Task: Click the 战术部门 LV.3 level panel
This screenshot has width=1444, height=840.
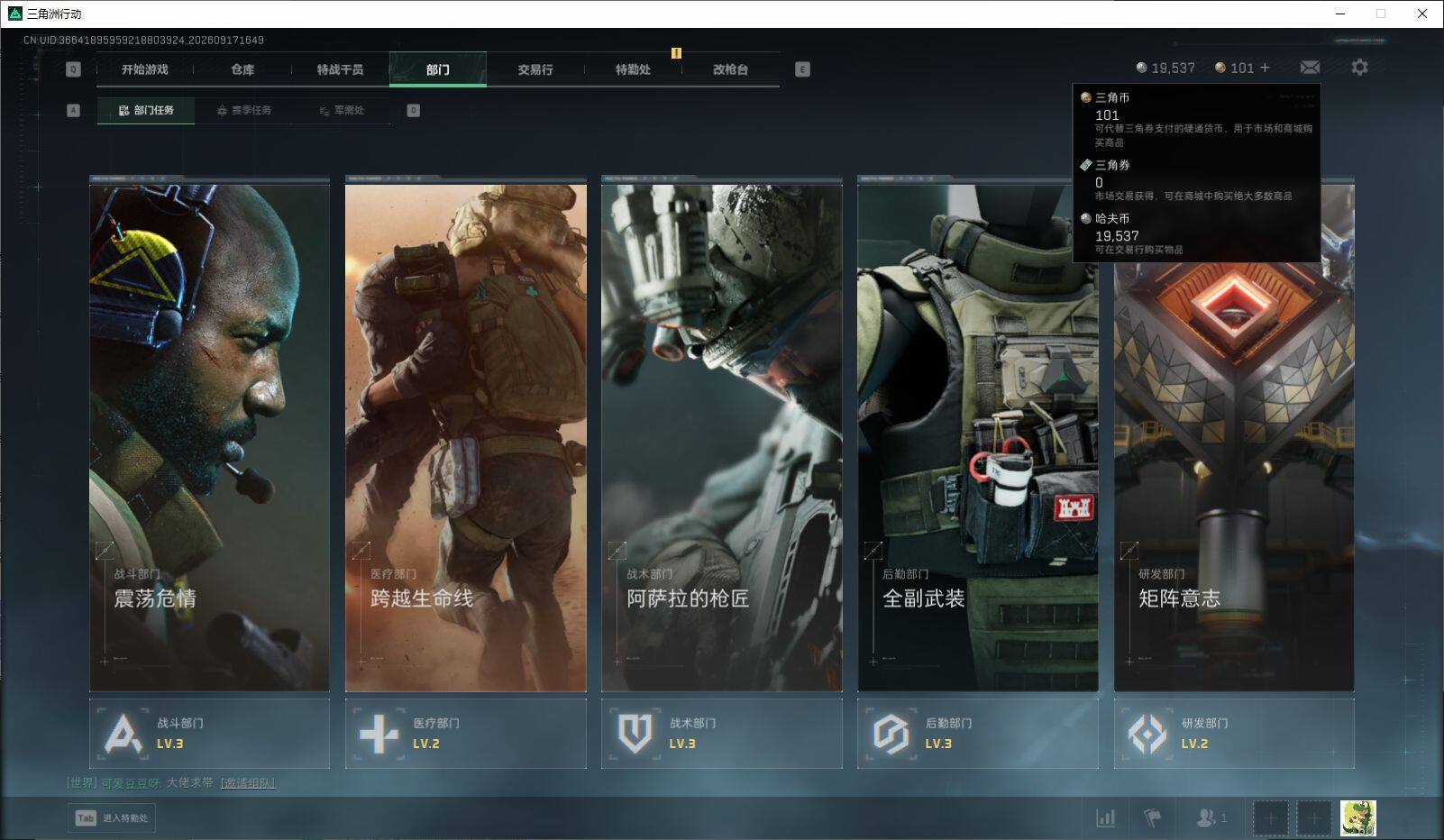Action: tap(722, 734)
